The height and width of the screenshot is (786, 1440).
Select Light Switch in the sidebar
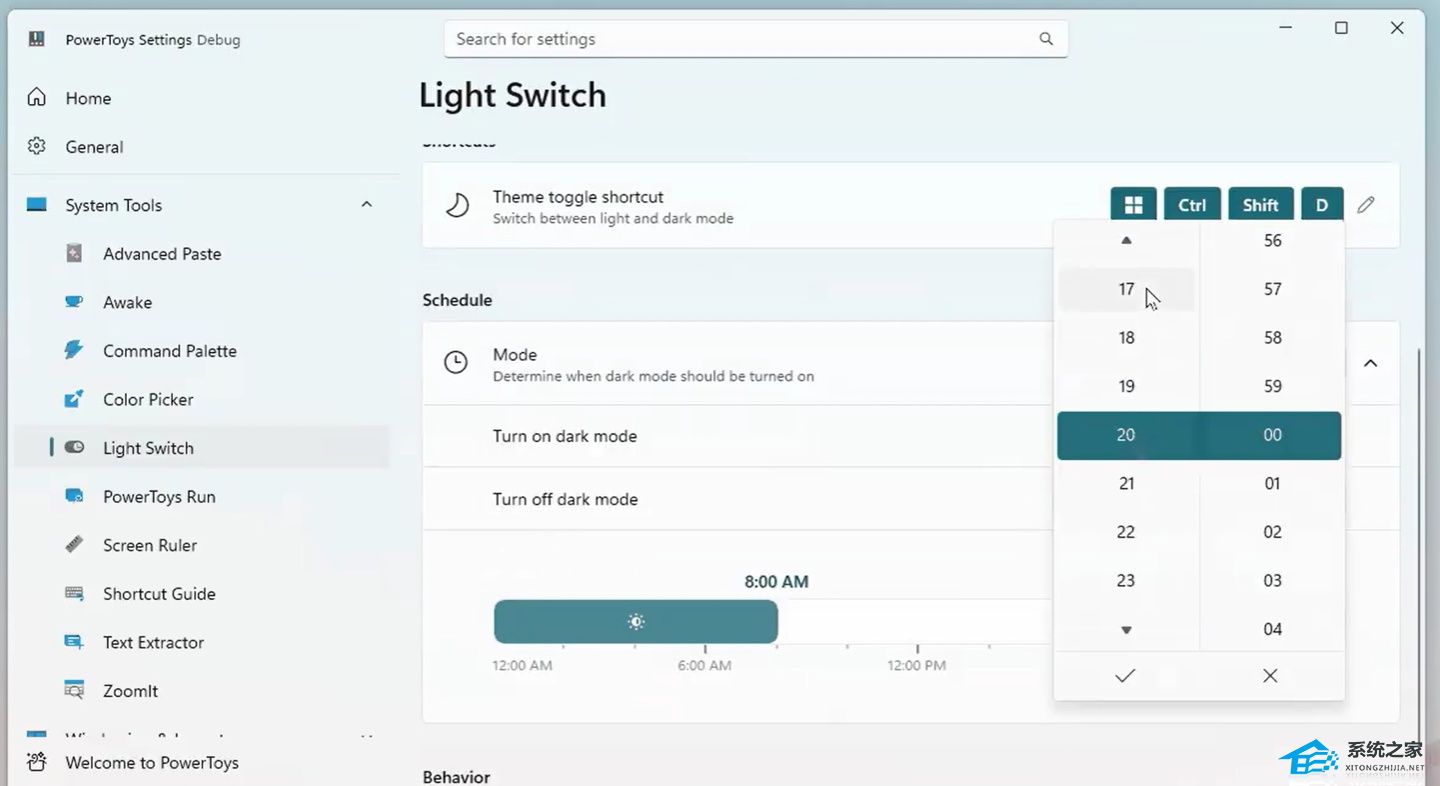pyautogui.click(x=201, y=448)
